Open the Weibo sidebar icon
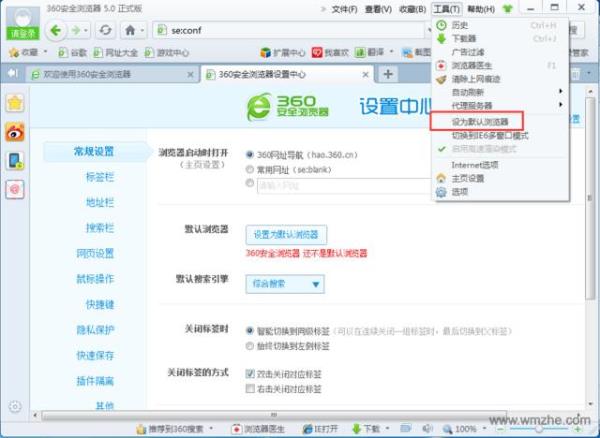Image resolution: width=600 pixels, height=438 pixels. 15,132
